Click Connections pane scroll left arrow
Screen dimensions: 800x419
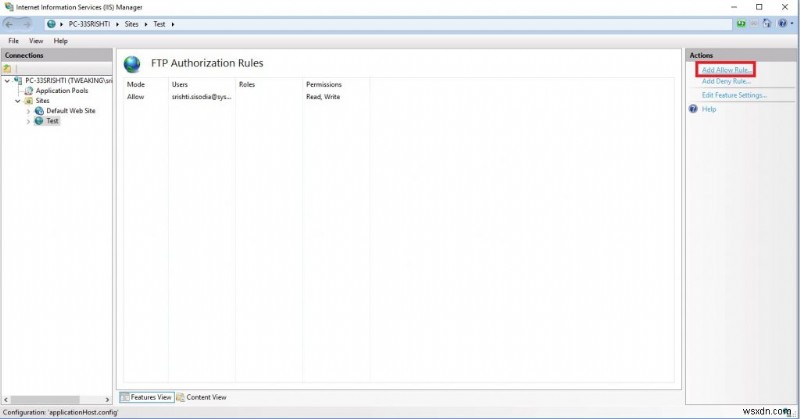(6, 400)
